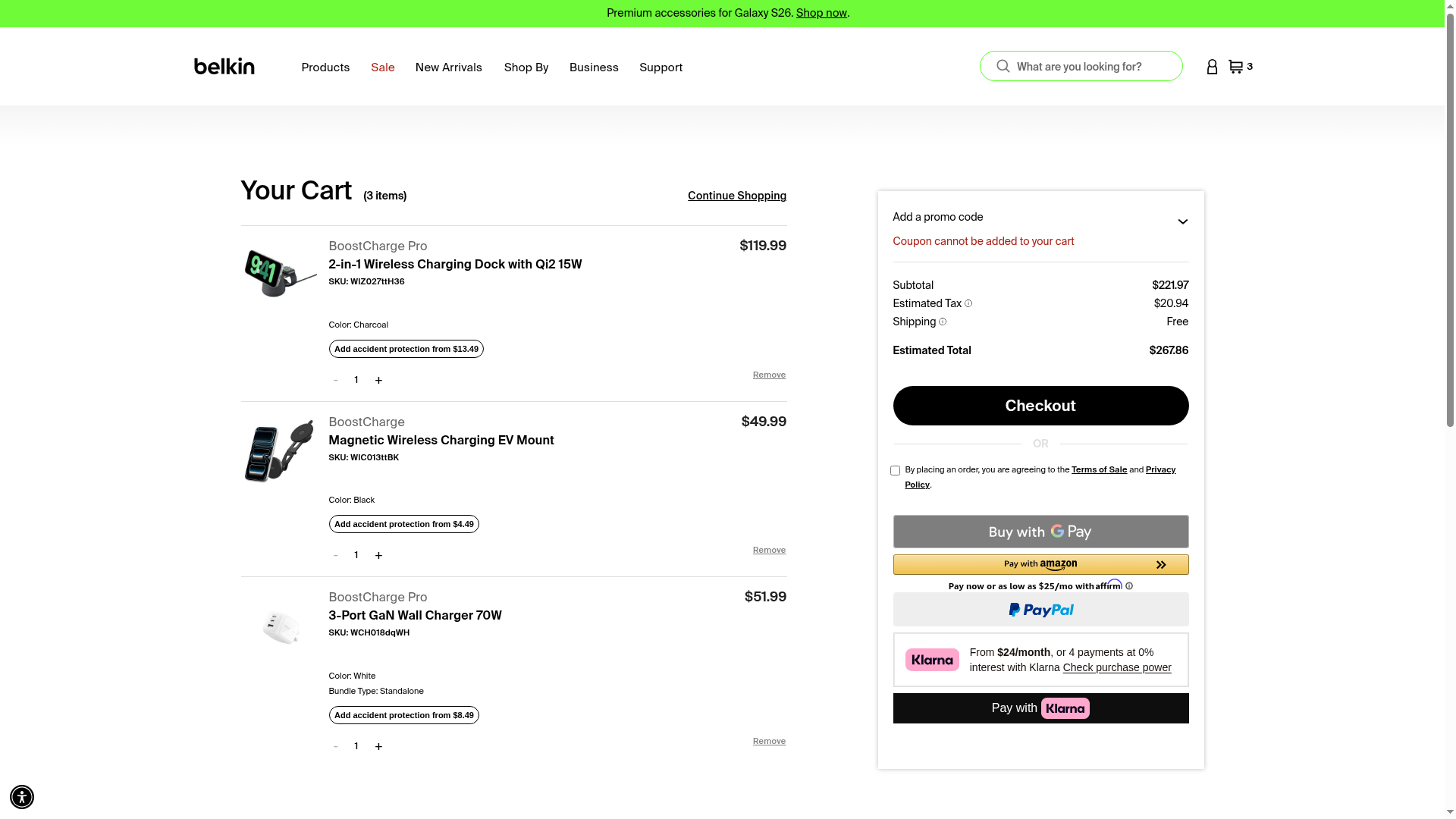Click the SKU: WIZ027ttH36 text
The width and height of the screenshot is (1456, 819).
click(366, 281)
